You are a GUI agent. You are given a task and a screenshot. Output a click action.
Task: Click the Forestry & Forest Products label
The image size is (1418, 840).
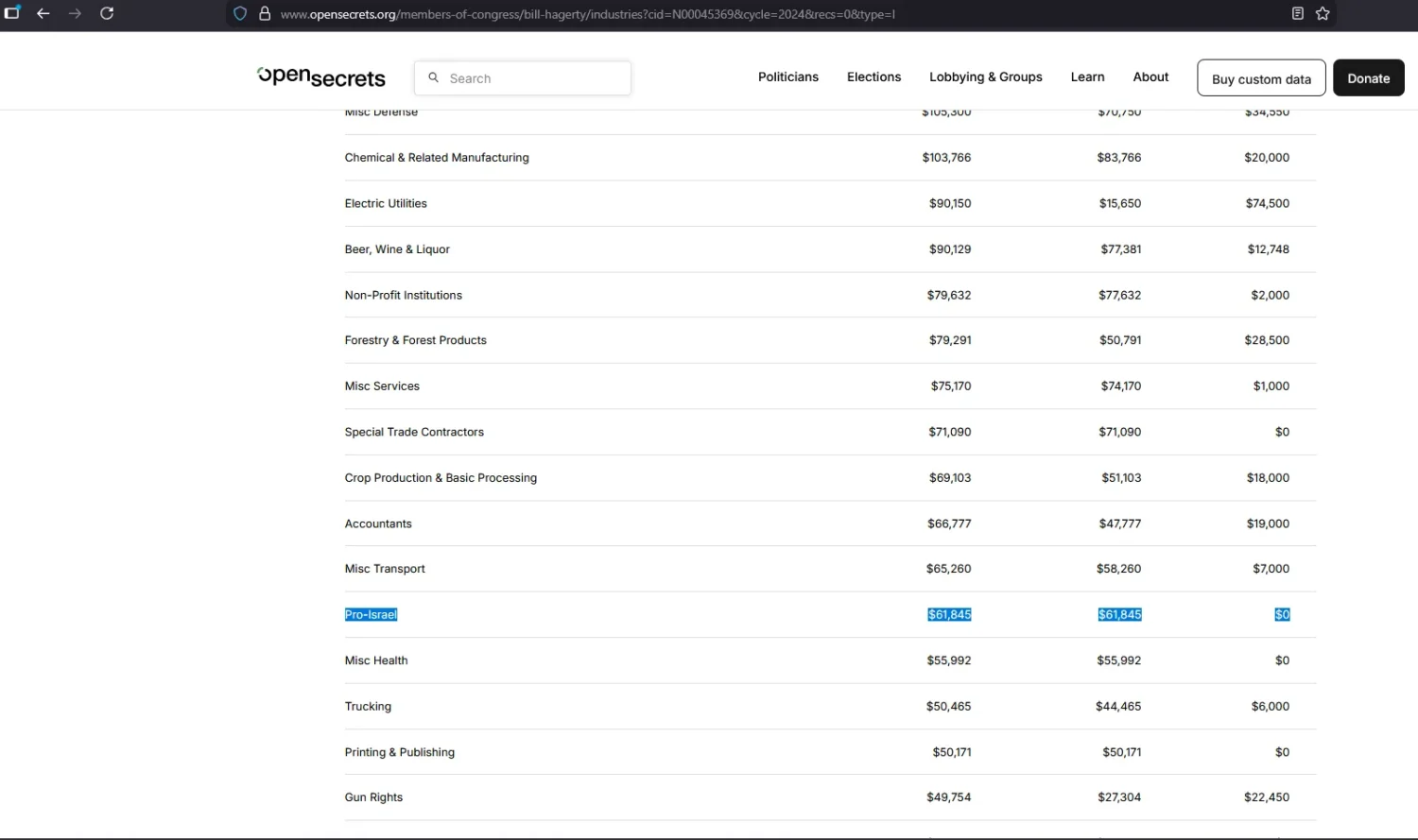pos(416,340)
